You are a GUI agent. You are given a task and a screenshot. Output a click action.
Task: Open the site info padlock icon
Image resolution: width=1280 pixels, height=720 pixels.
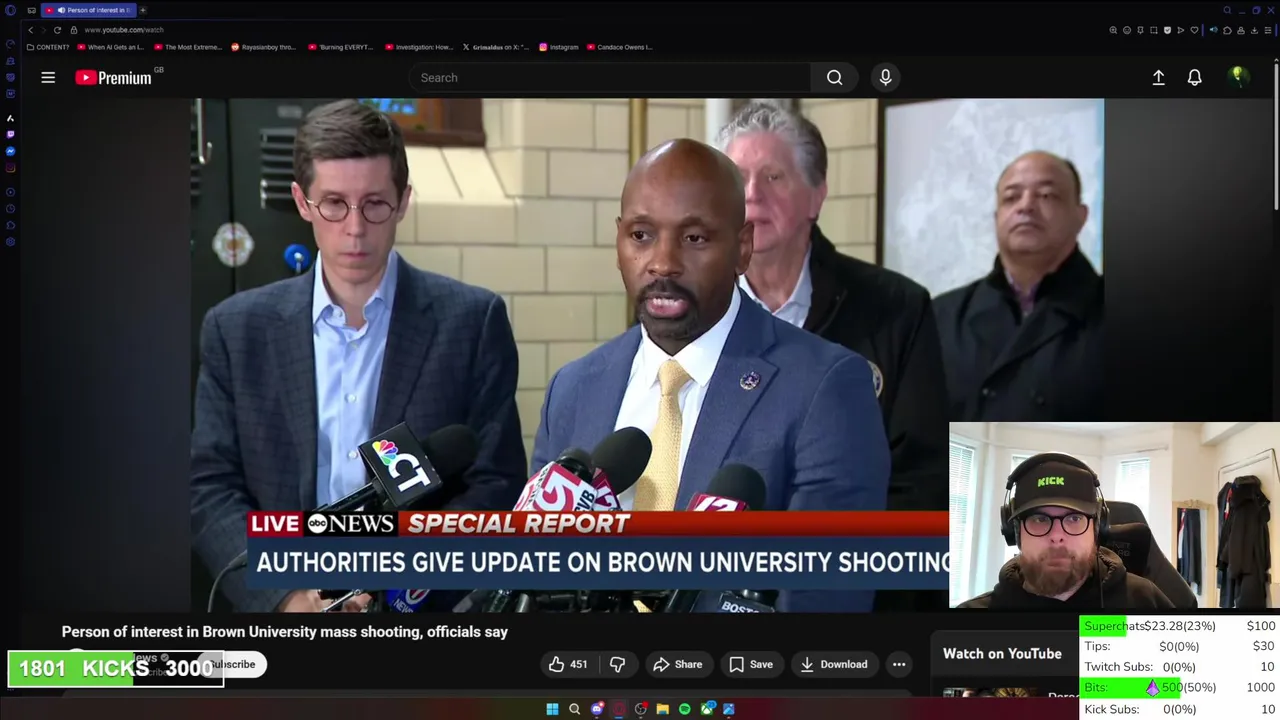[73, 30]
